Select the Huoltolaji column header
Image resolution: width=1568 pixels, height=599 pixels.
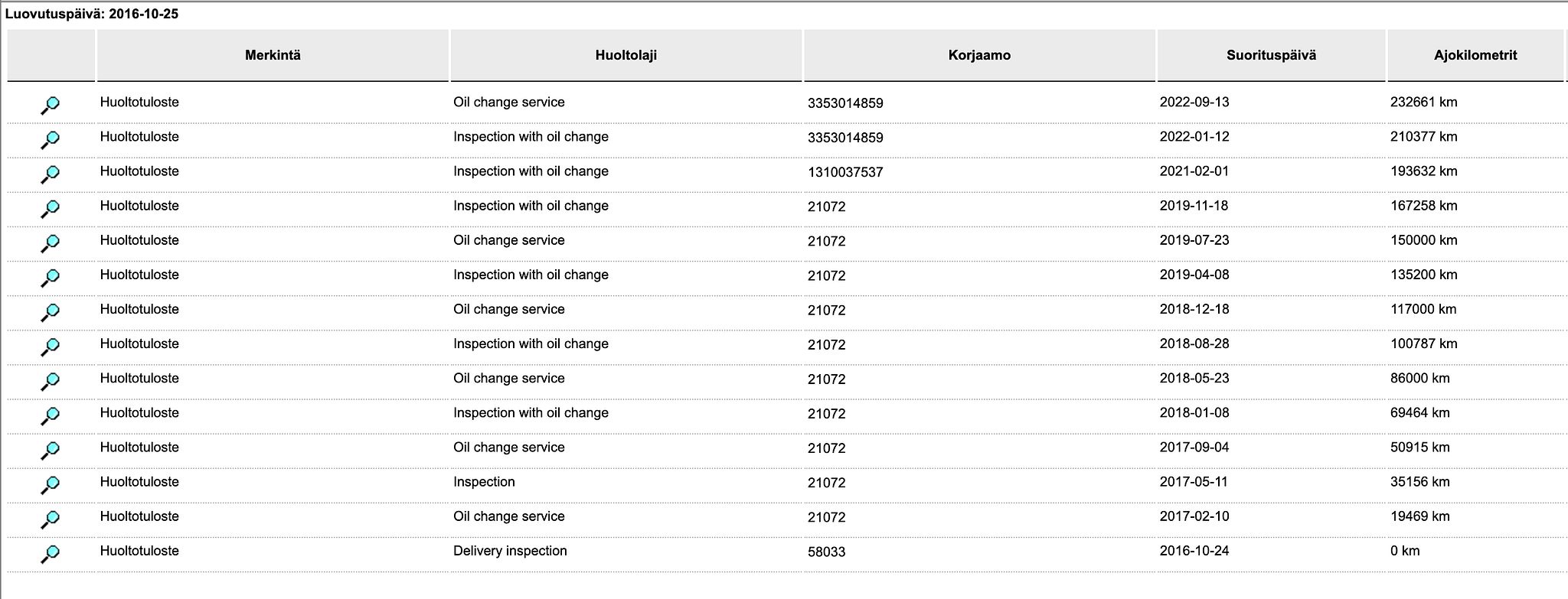(626, 55)
